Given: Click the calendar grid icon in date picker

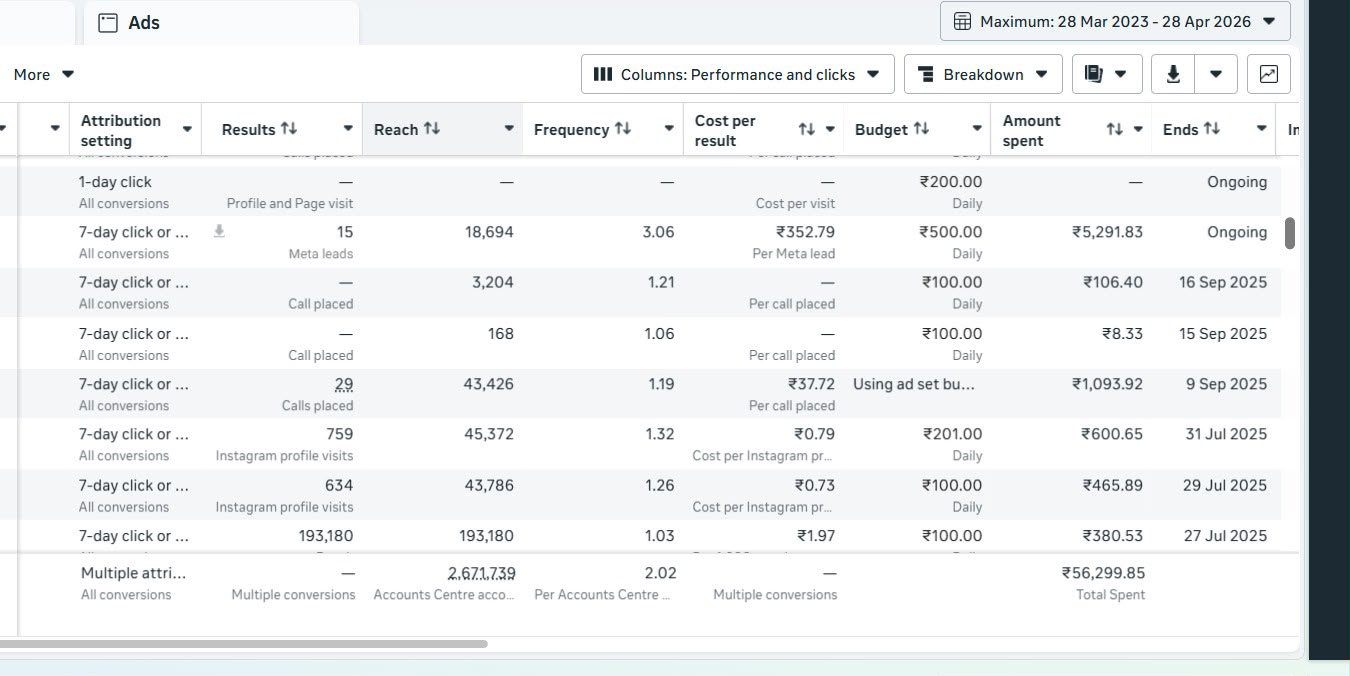Looking at the screenshot, I should (962, 21).
